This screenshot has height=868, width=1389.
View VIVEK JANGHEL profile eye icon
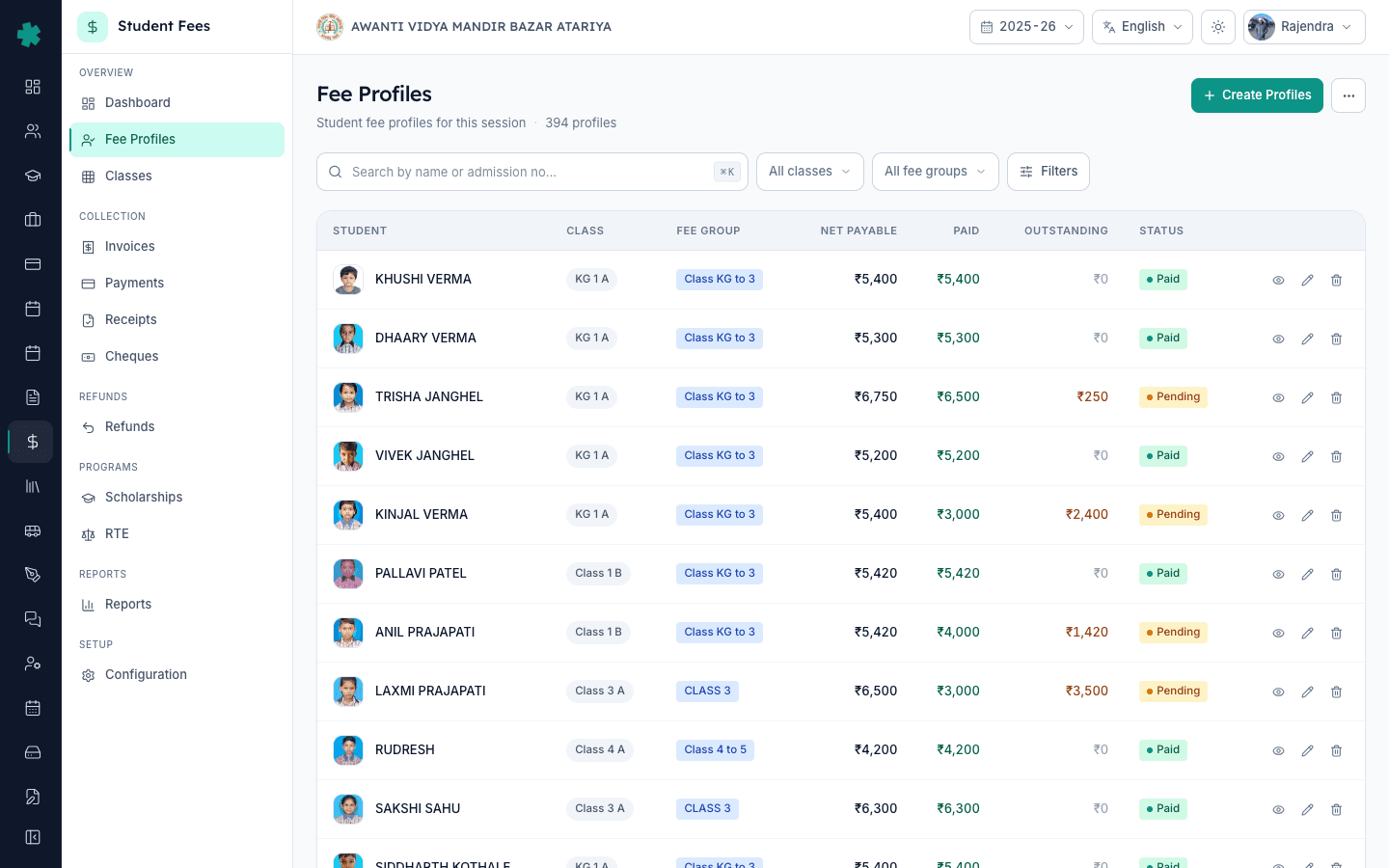tap(1278, 456)
